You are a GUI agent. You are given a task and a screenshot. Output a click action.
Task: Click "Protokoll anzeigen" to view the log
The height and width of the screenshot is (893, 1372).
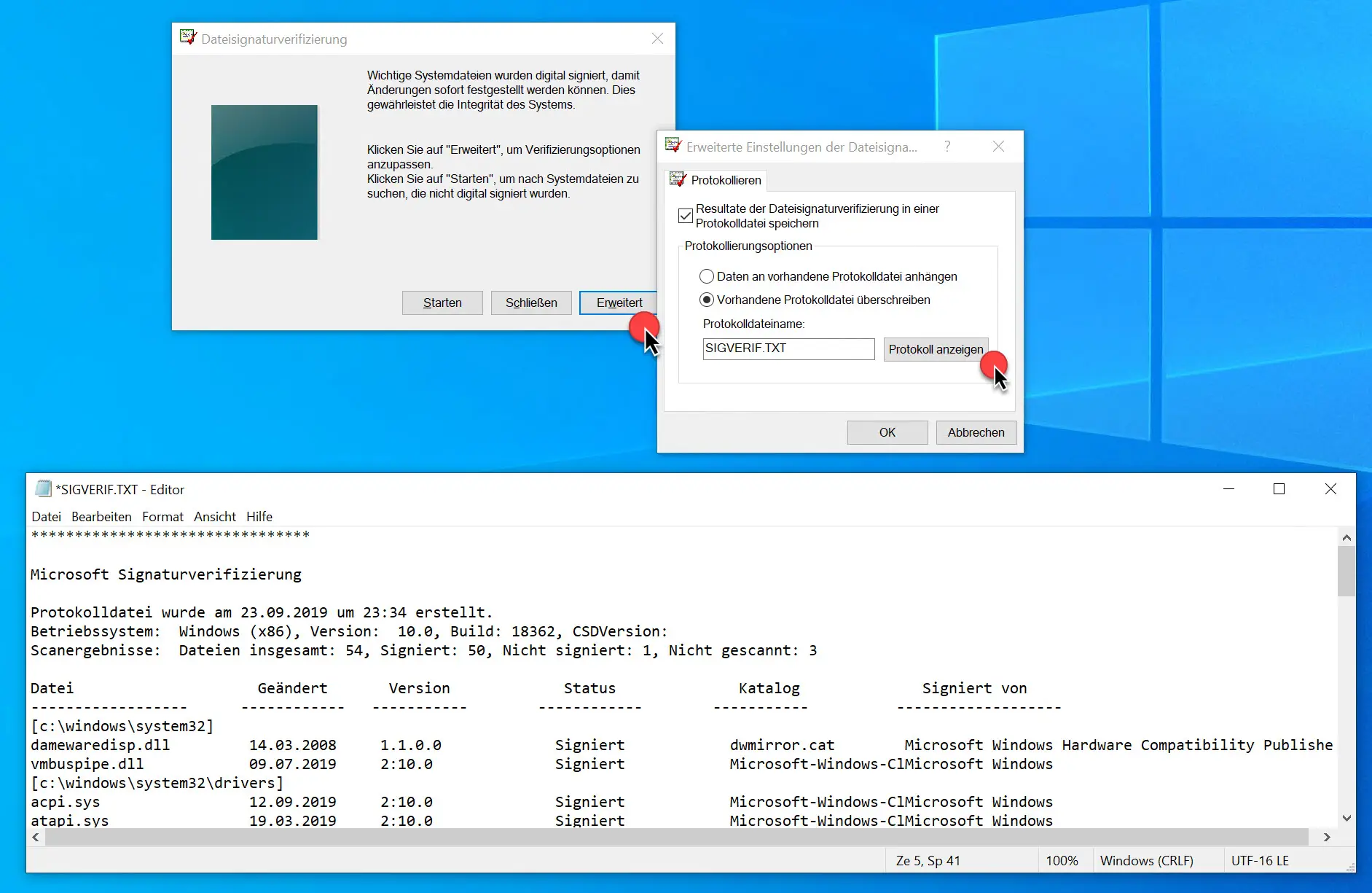tap(936, 349)
